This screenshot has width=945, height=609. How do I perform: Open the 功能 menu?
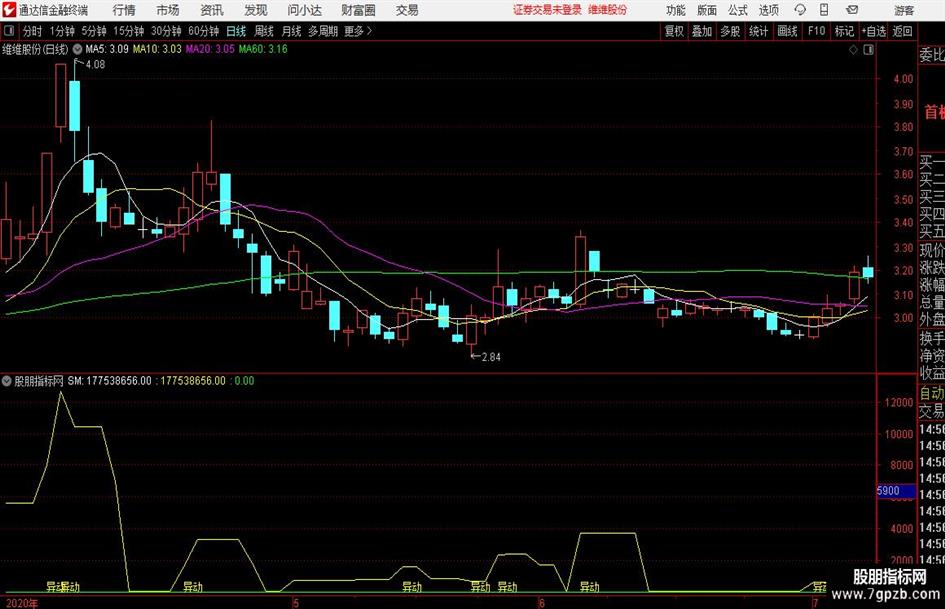[x=676, y=10]
